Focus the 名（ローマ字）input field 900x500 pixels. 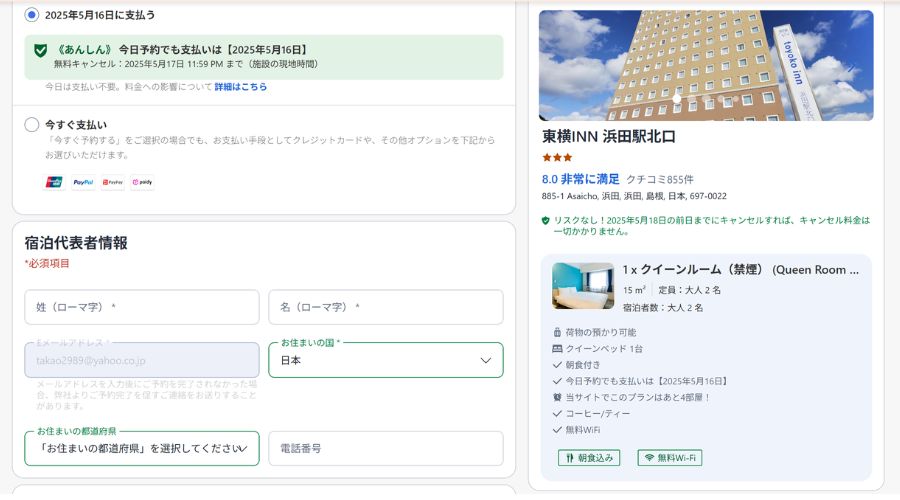coord(386,307)
